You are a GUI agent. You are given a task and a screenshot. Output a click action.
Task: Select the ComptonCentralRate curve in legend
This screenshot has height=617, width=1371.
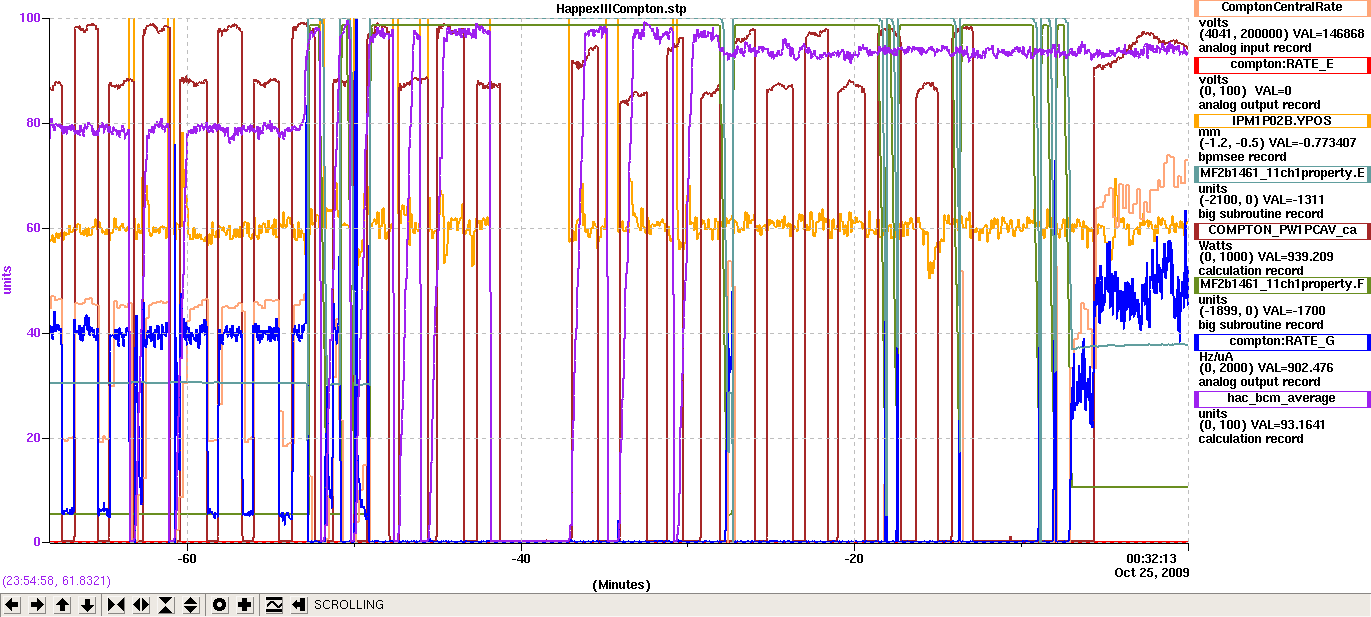pyautogui.click(x=1283, y=8)
